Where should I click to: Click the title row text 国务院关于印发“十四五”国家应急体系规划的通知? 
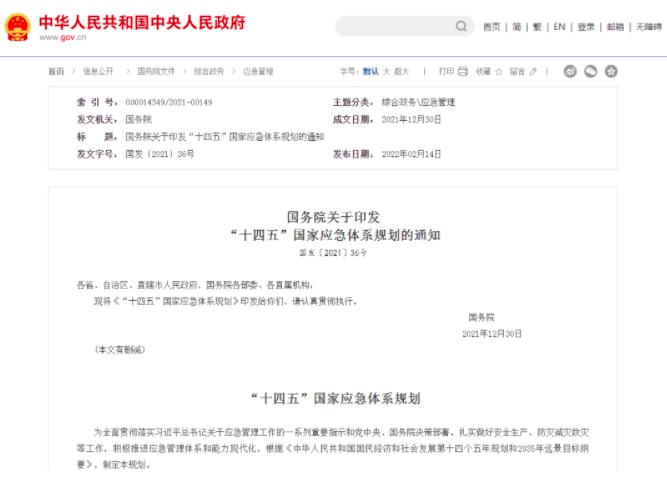225,137
